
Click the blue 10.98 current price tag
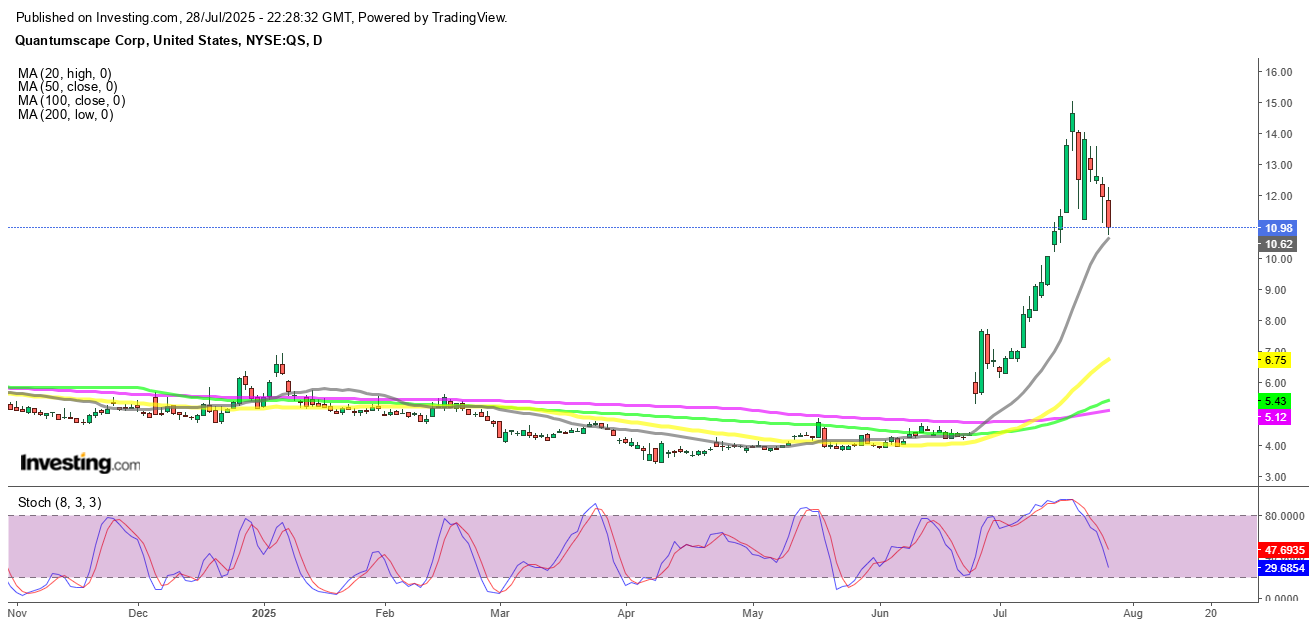tap(1280, 228)
